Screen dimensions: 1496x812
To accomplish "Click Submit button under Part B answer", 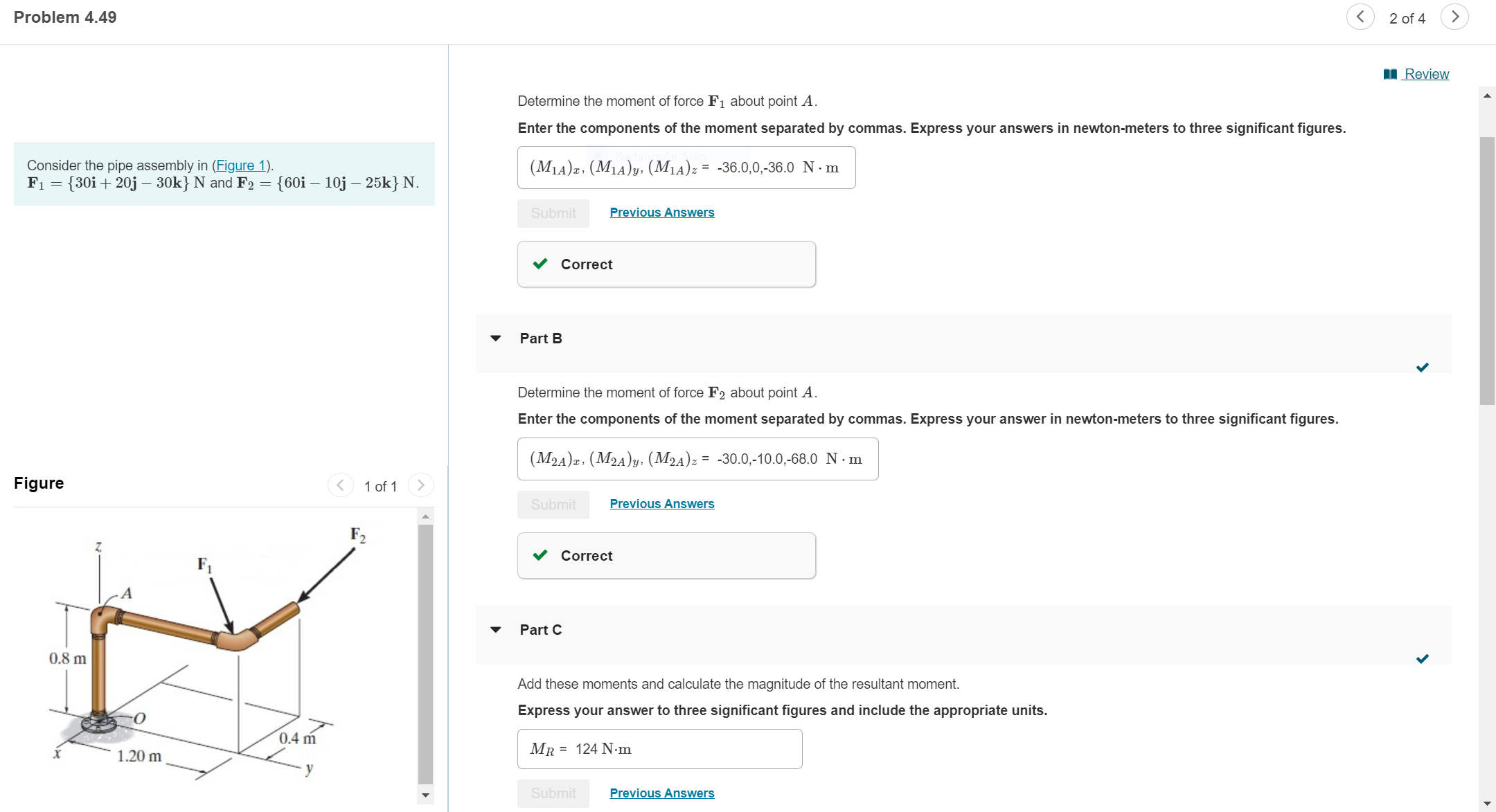I will point(553,505).
